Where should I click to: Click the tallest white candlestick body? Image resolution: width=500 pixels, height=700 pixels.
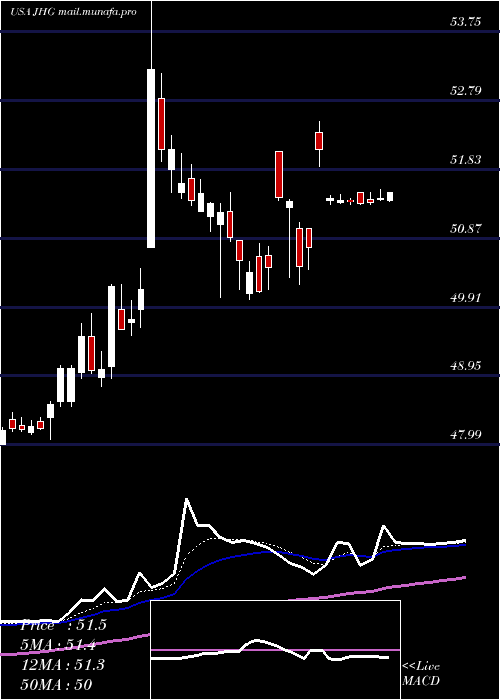(x=151, y=158)
